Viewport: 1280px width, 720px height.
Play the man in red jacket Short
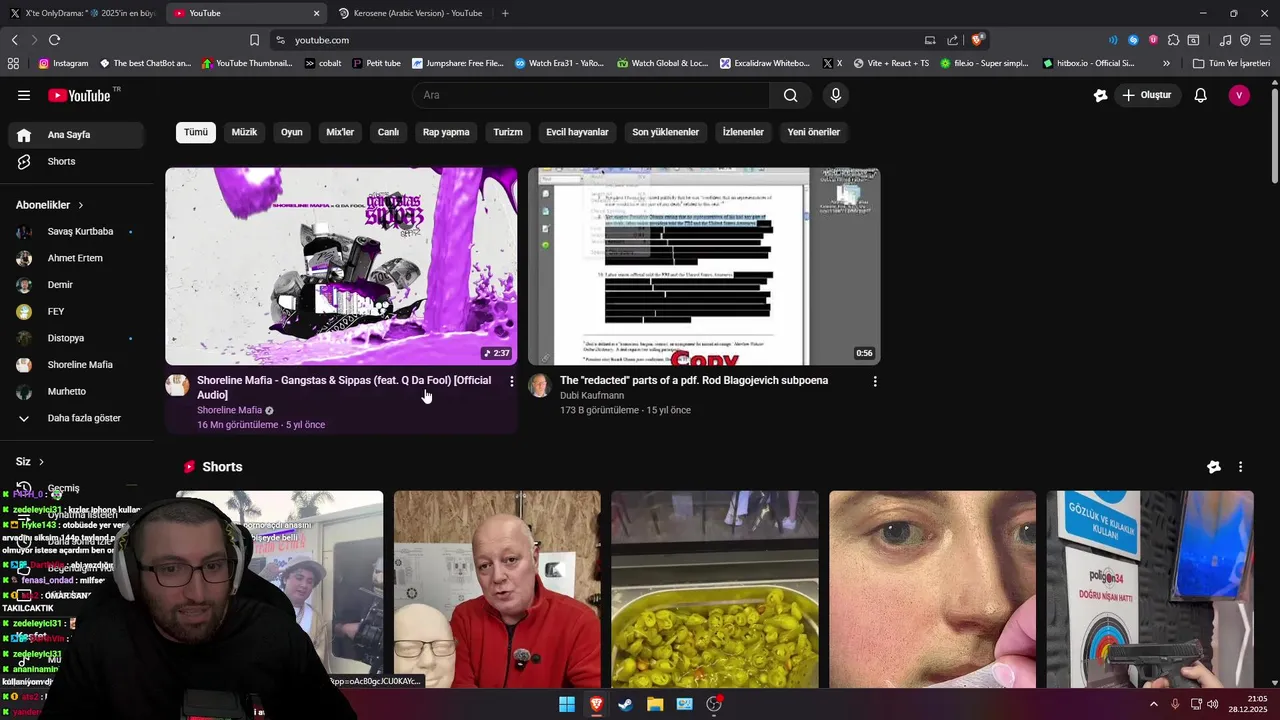(497, 589)
